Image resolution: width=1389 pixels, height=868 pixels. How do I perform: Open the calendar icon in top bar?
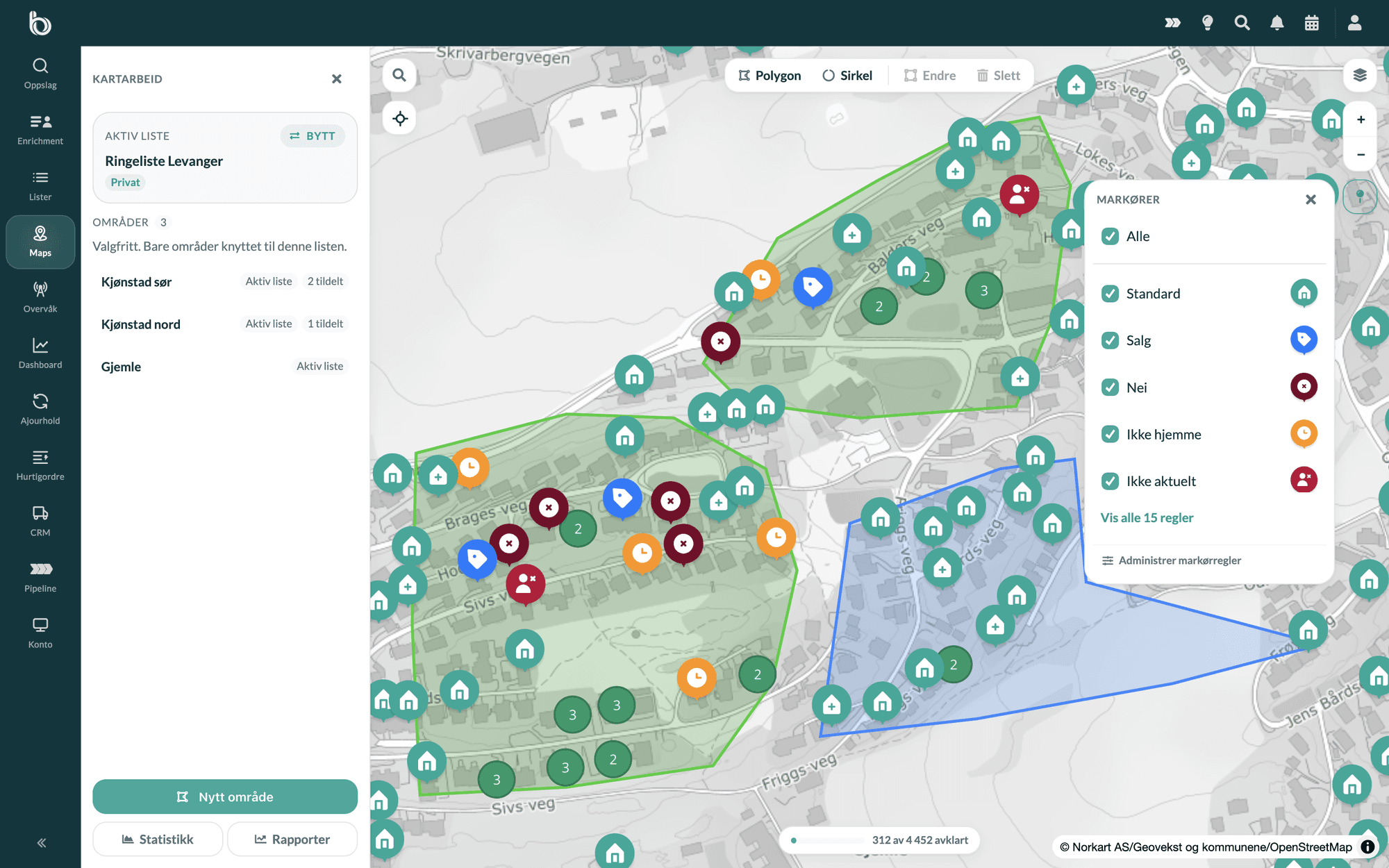[1311, 23]
